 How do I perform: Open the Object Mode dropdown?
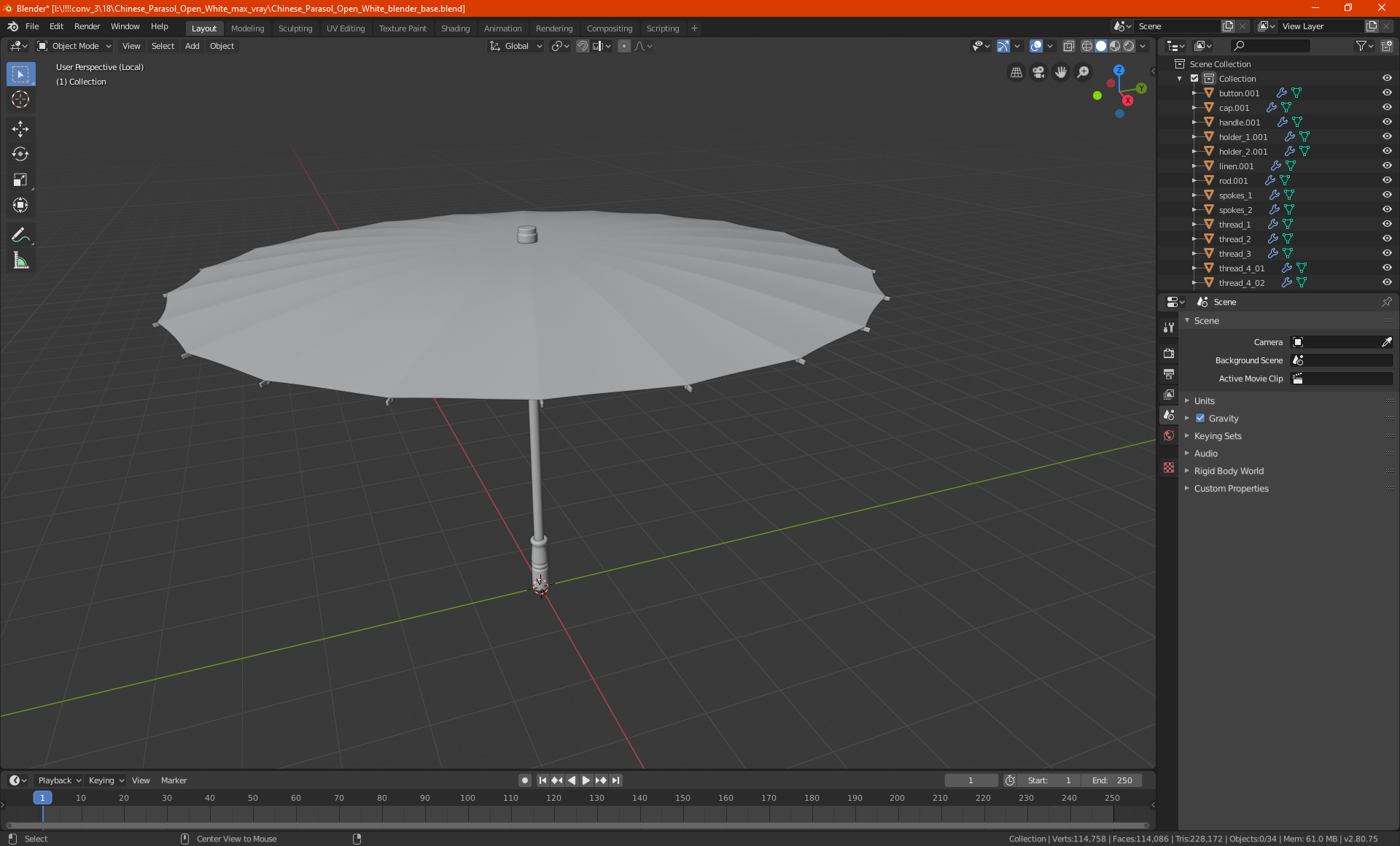point(74,46)
